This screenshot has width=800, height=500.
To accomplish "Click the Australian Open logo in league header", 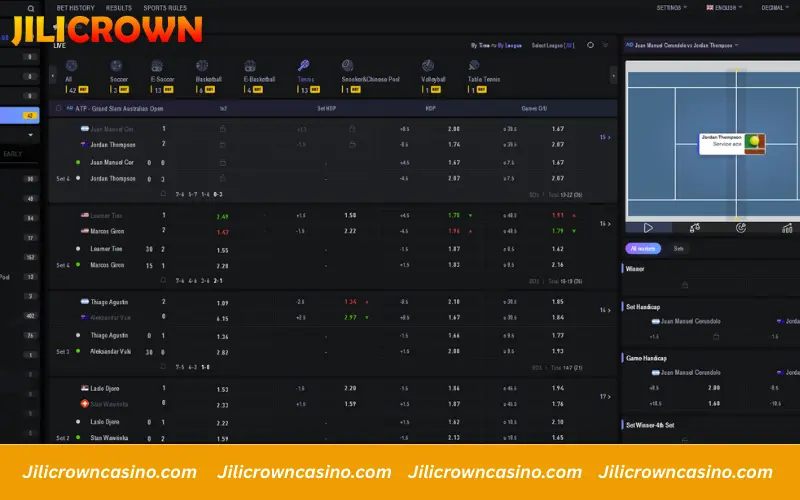I will click(x=70, y=108).
